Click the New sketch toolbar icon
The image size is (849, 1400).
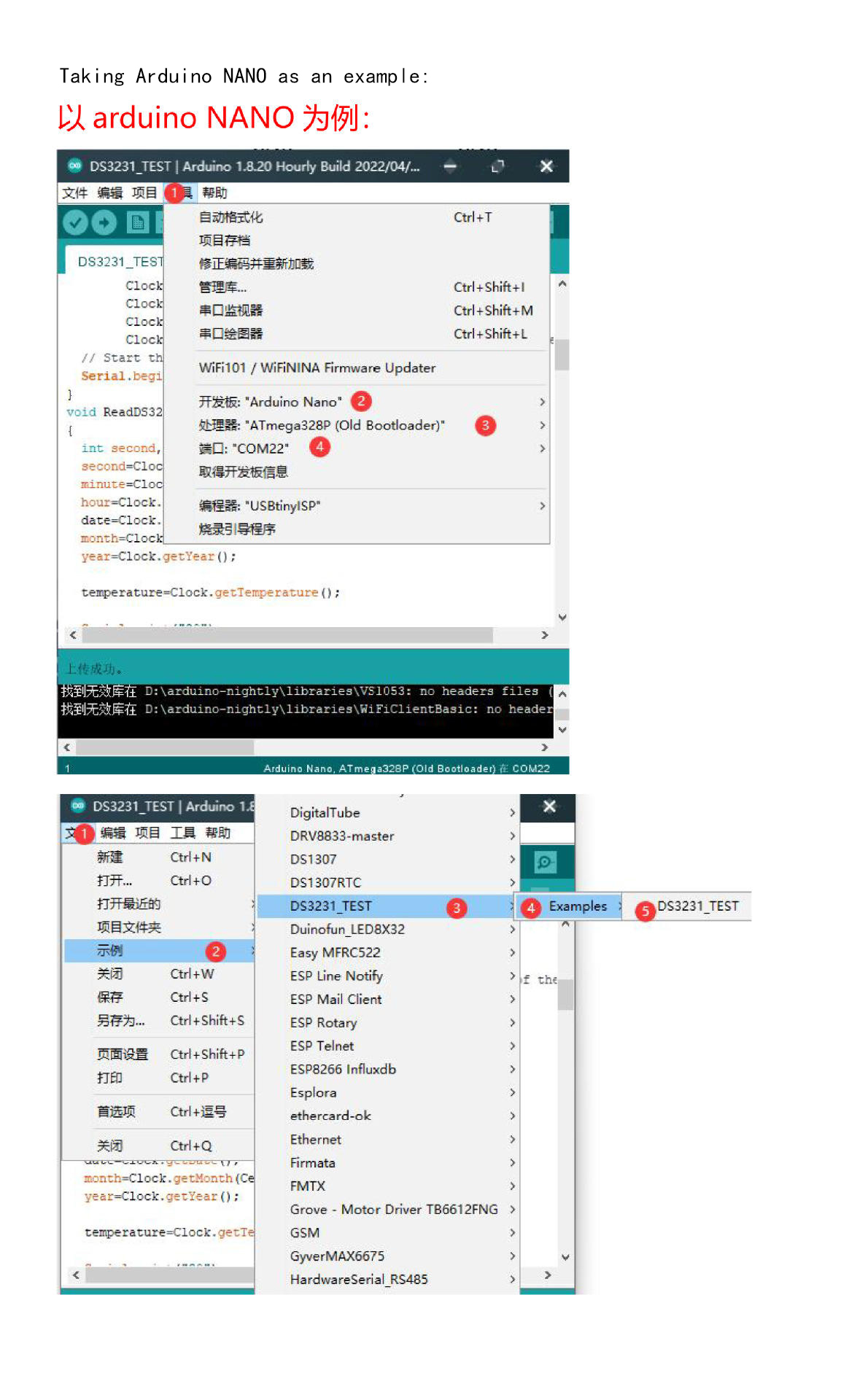(138, 222)
